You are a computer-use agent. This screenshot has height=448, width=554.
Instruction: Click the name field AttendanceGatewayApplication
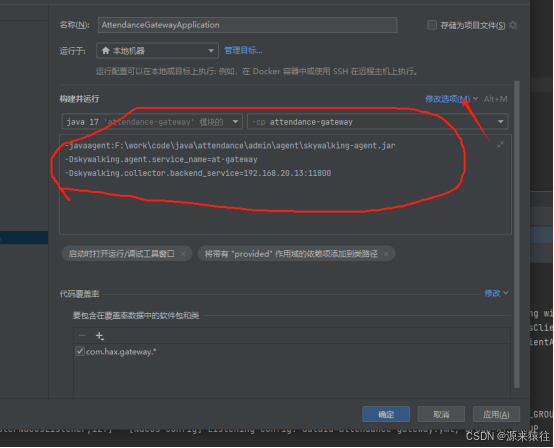pos(247,25)
